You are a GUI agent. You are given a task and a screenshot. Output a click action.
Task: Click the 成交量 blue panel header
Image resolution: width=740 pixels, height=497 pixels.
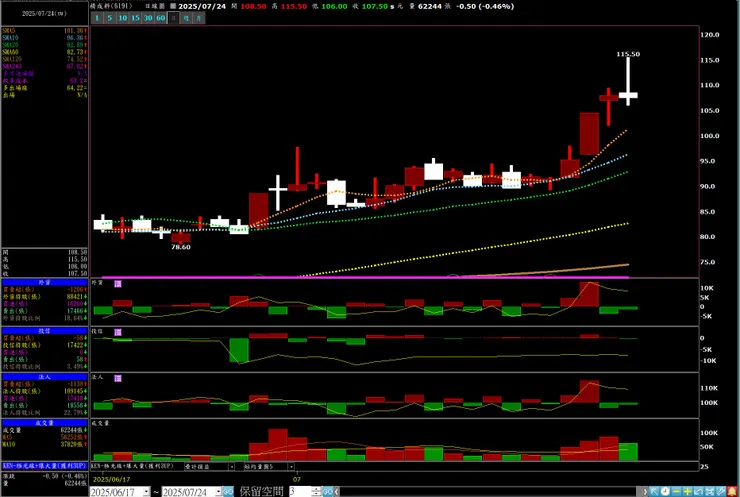[45, 423]
